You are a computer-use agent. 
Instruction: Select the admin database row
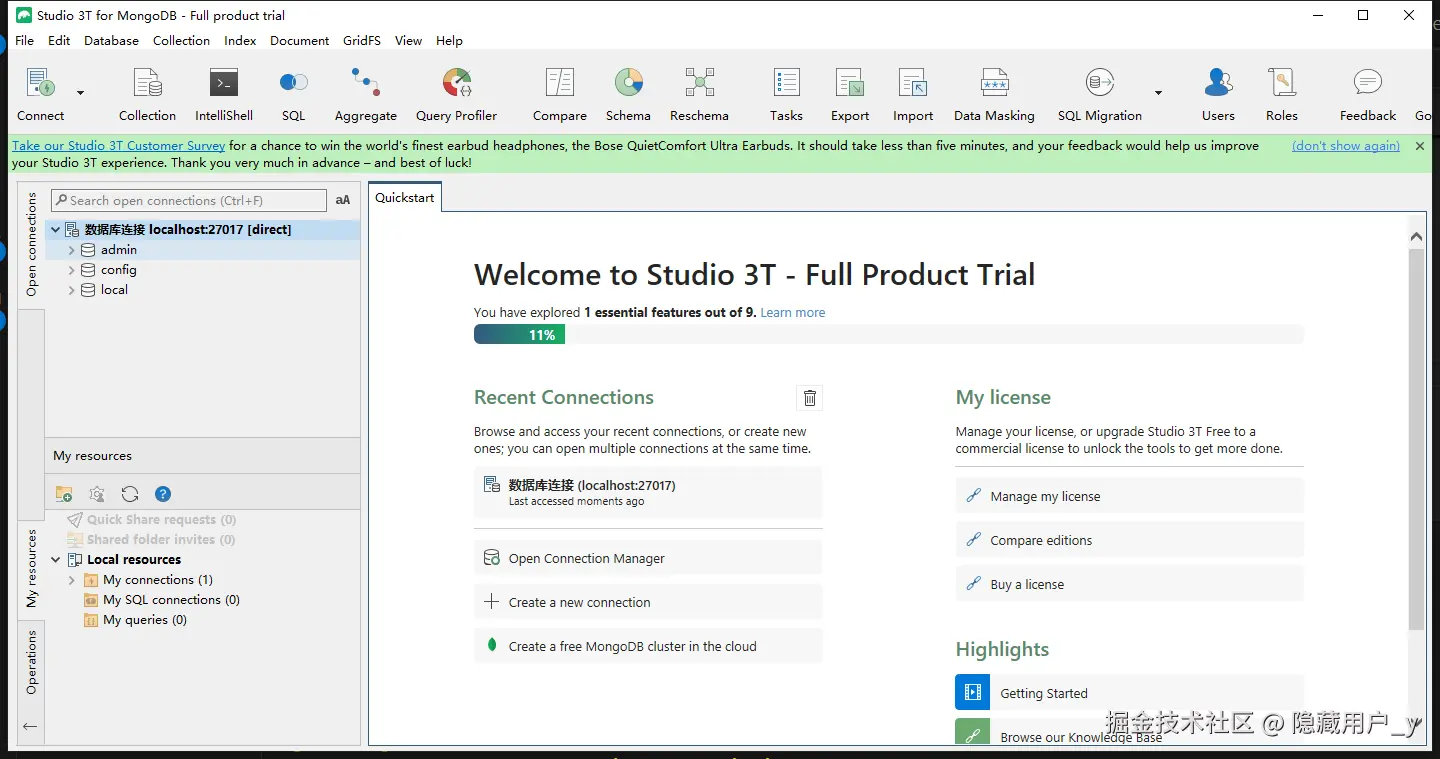click(x=203, y=250)
